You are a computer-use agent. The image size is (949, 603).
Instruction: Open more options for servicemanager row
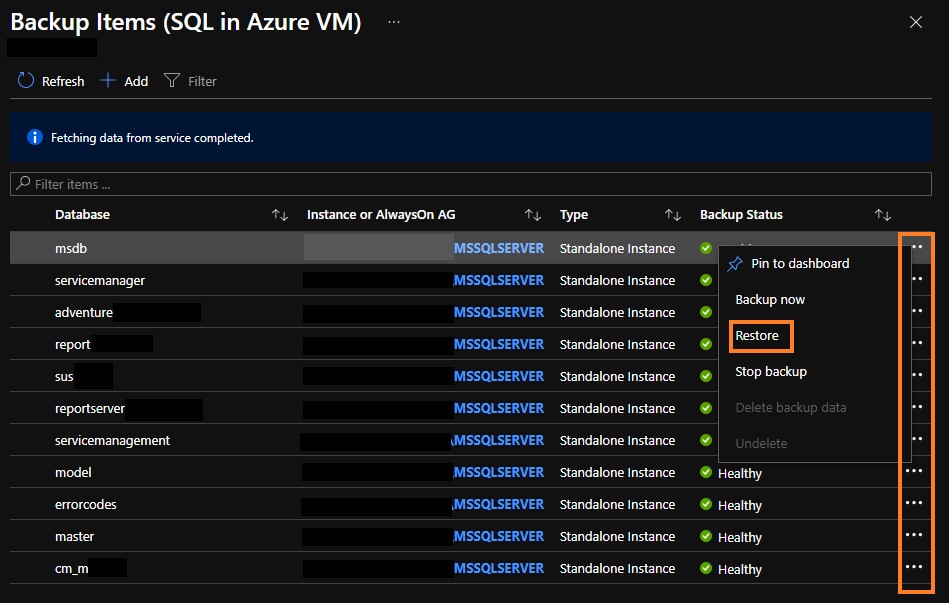[917, 278]
